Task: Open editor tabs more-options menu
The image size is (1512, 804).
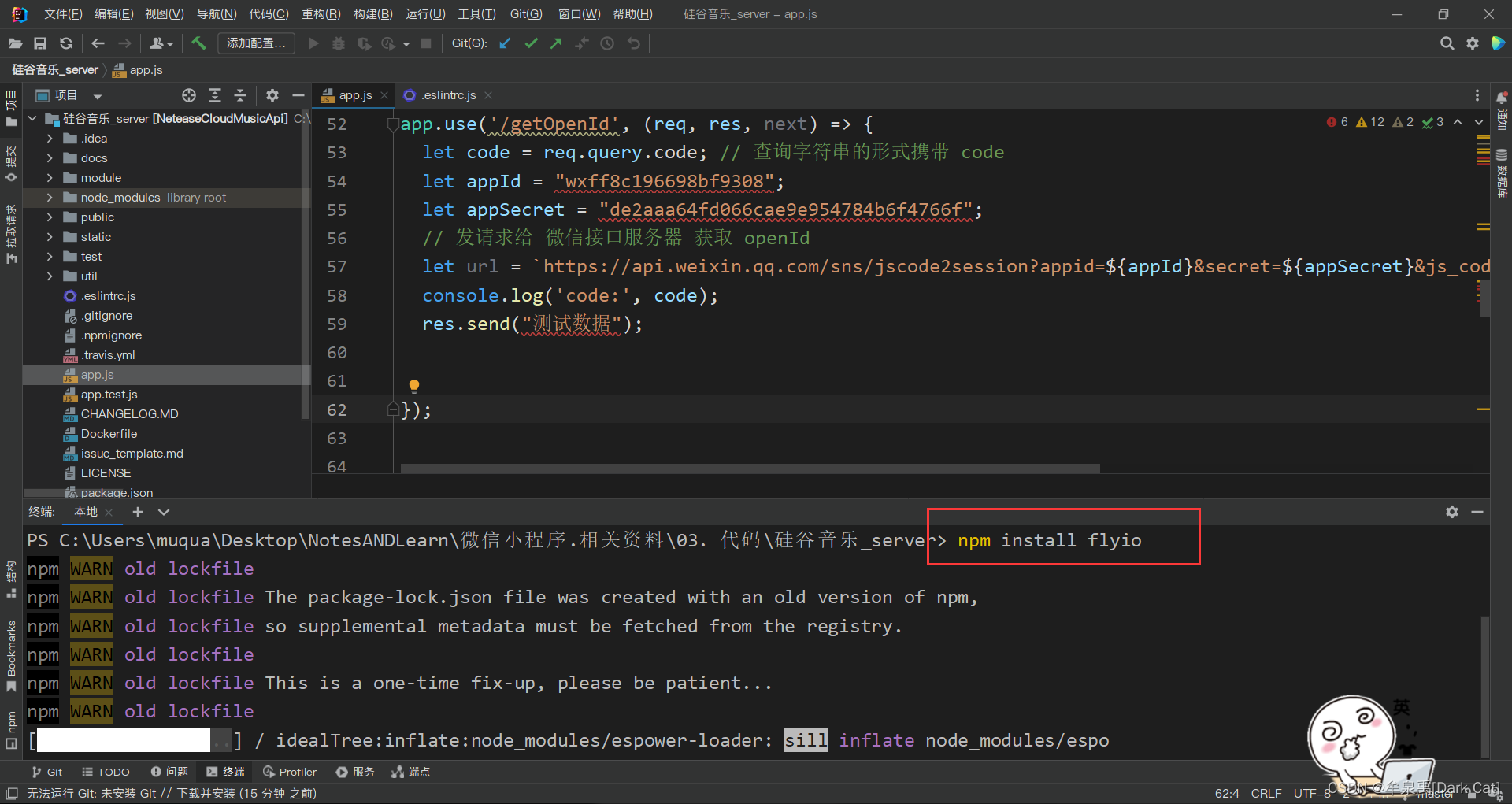Action: pyautogui.click(x=1477, y=95)
